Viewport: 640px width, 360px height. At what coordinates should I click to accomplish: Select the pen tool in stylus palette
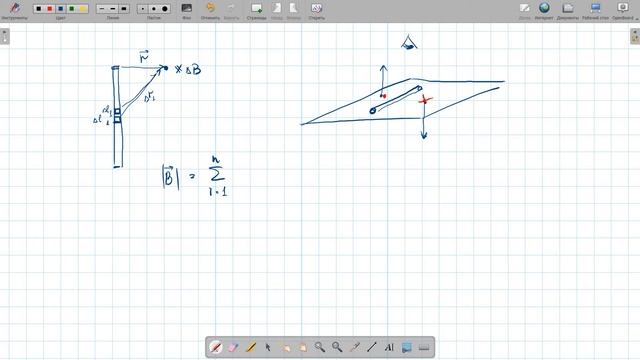(216, 347)
